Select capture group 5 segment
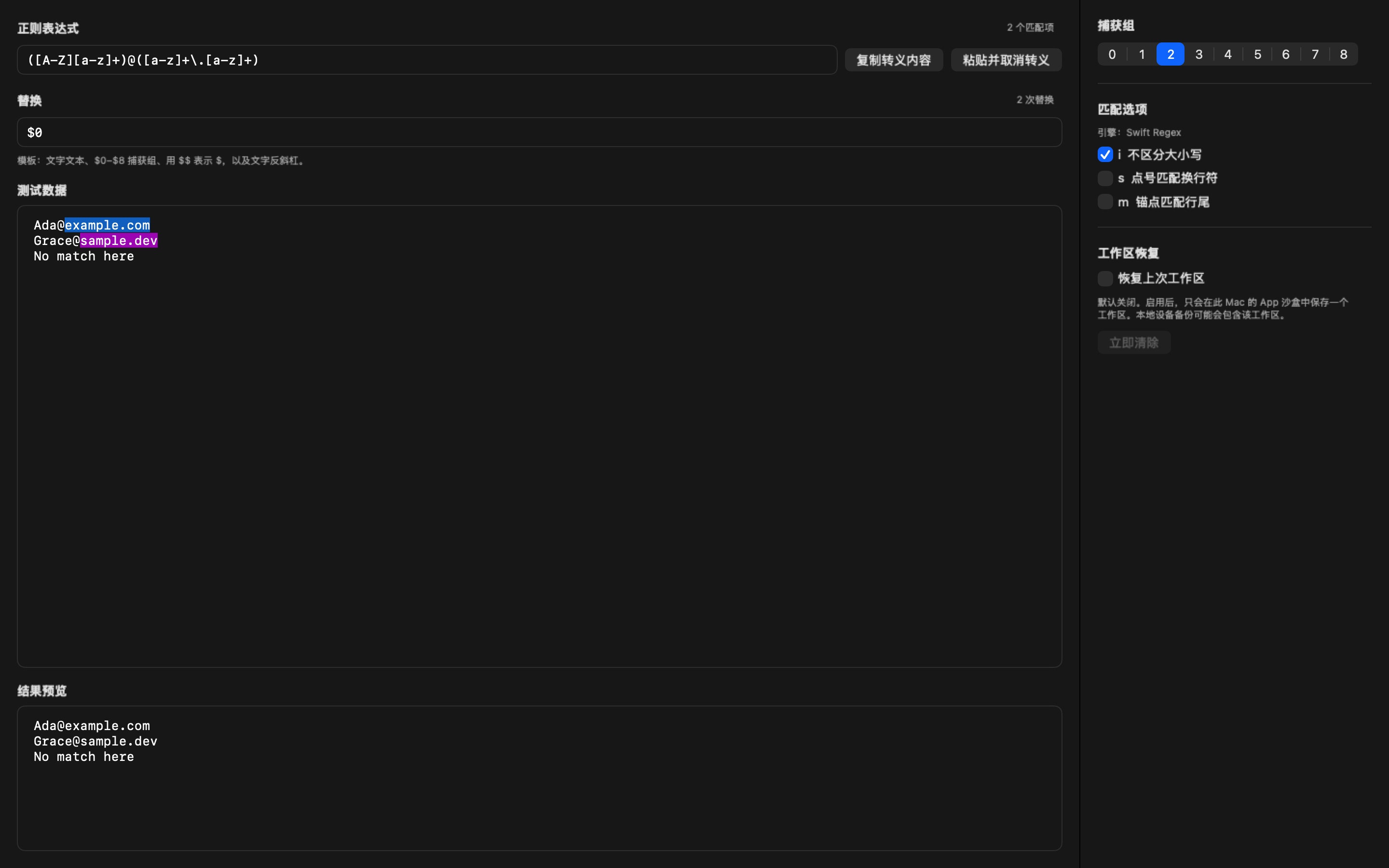The height and width of the screenshot is (868, 1389). click(x=1257, y=54)
